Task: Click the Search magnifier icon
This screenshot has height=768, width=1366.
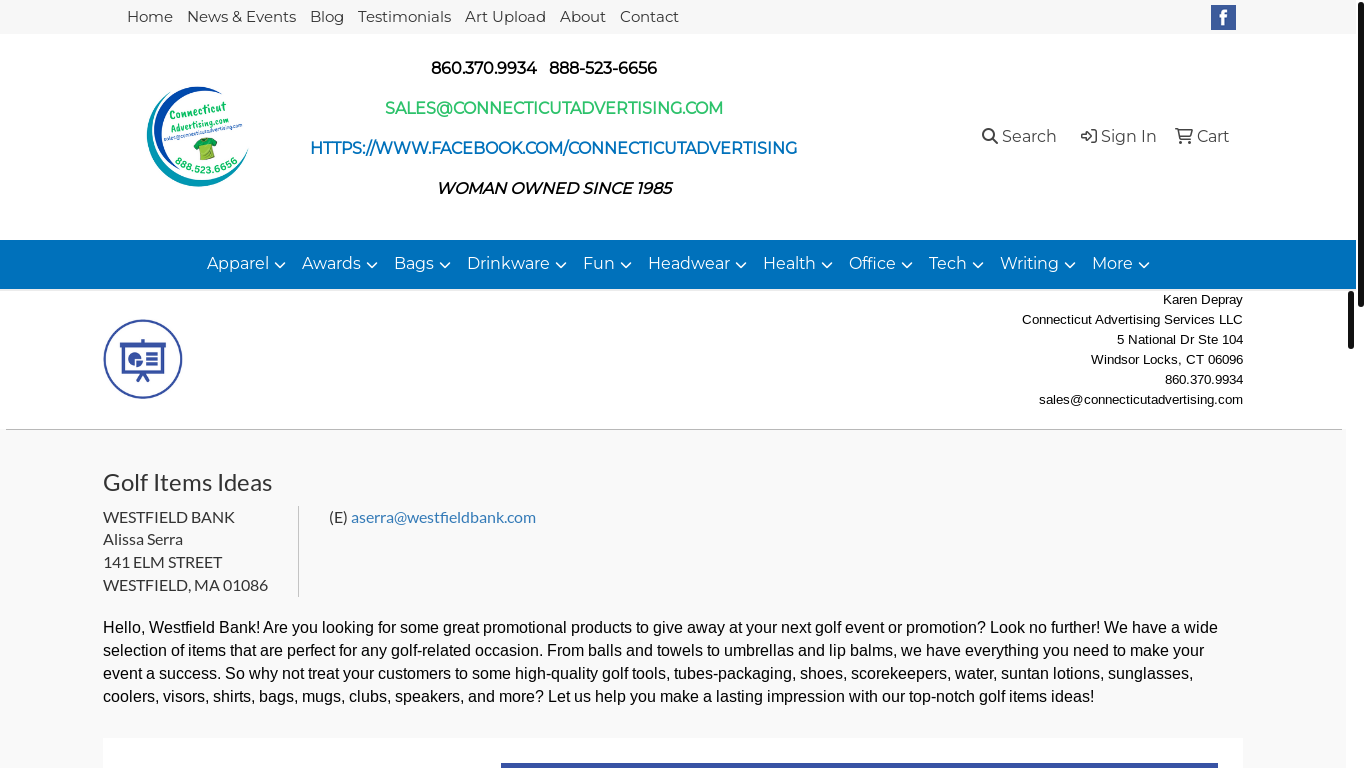Action: point(990,136)
